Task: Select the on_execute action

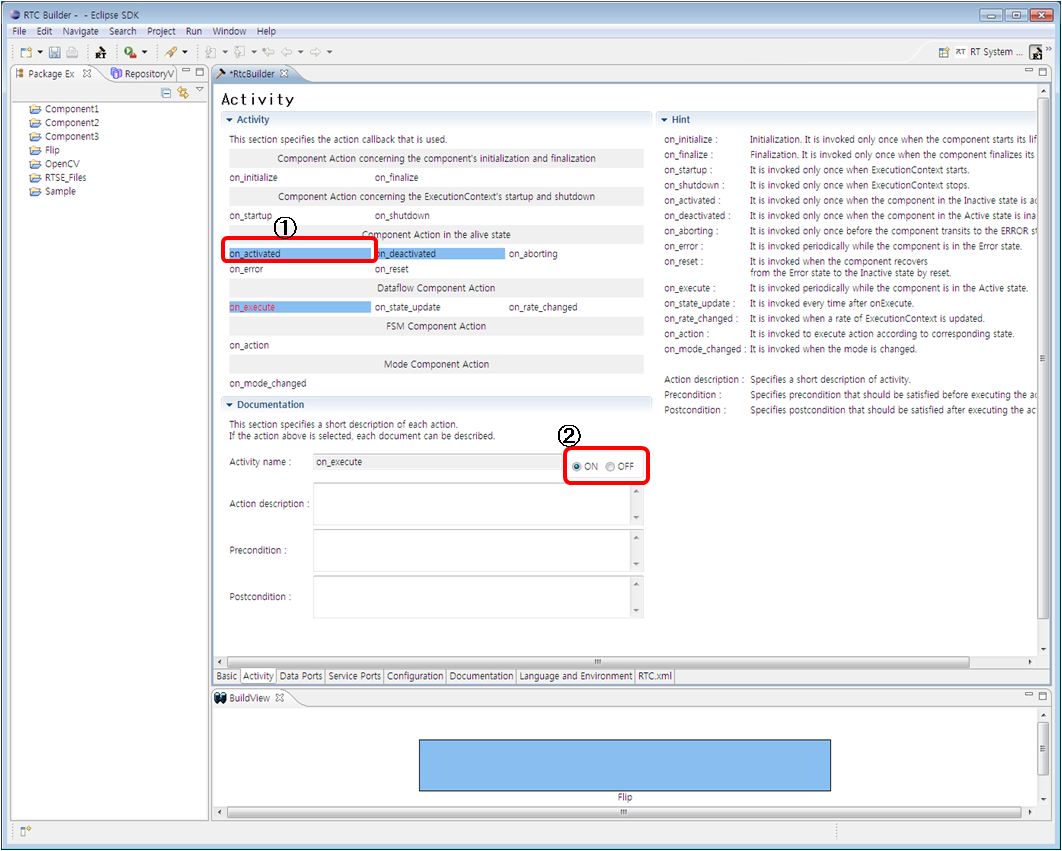Action: pos(300,307)
